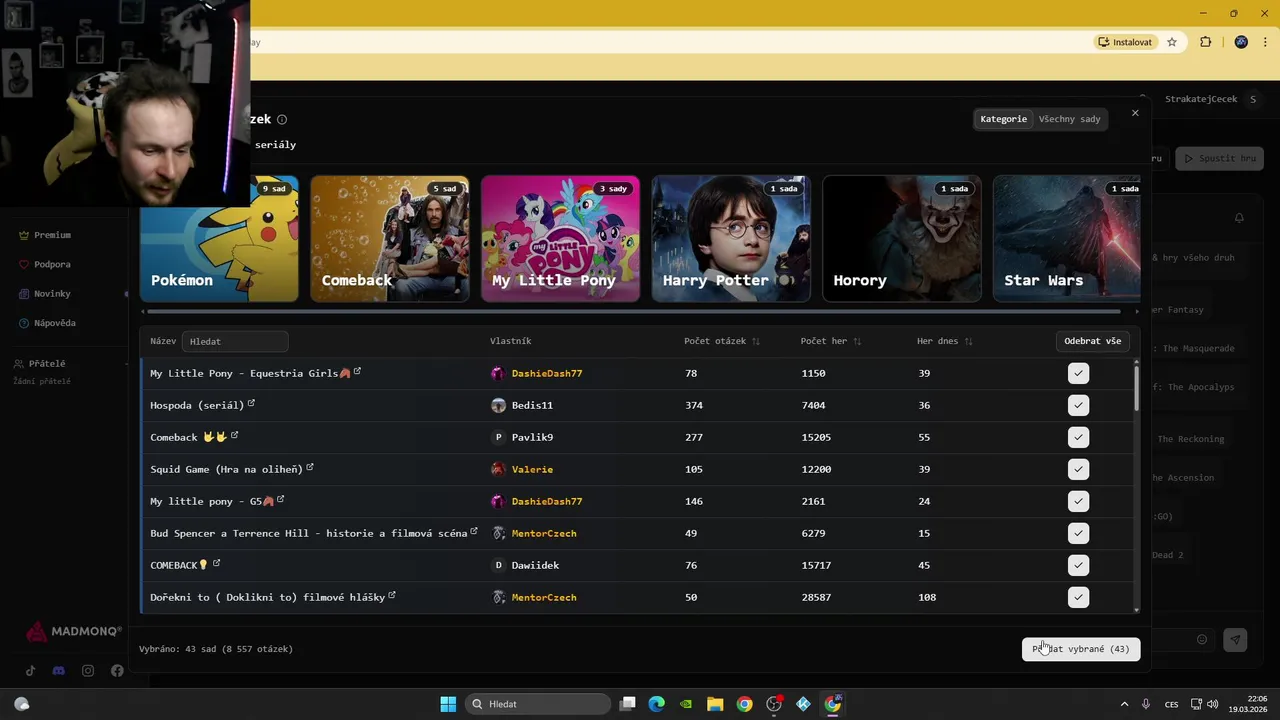Switch to the Všechny sady tab
This screenshot has height=720, width=1280.
click(1069, 119)
